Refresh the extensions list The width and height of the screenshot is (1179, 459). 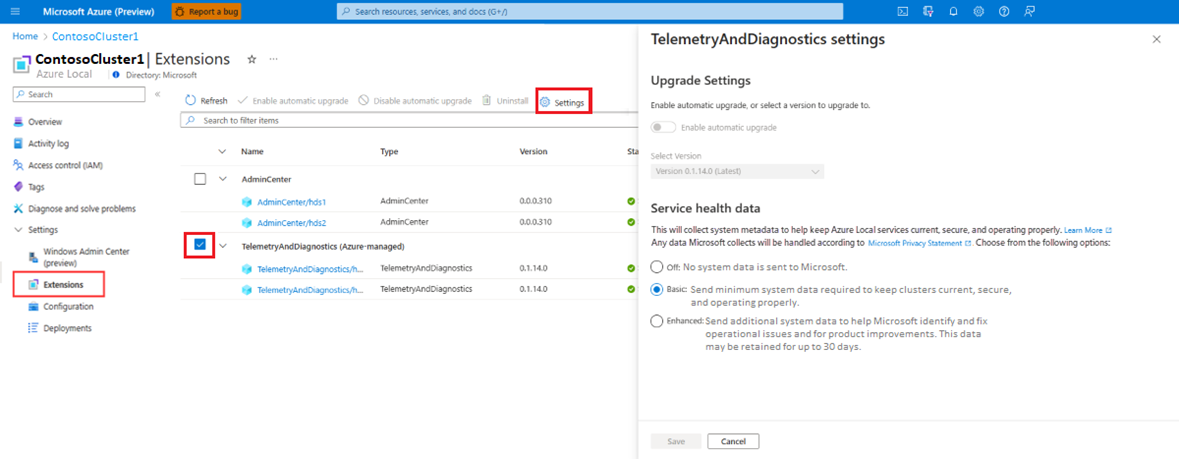click(x=206, y=101)
